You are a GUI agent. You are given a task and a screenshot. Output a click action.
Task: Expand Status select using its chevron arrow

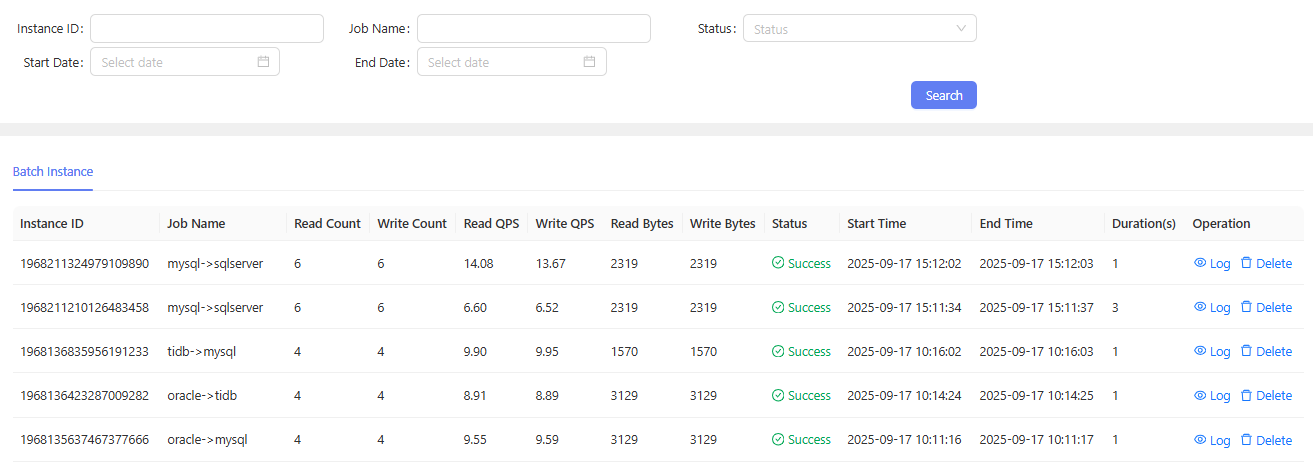point(961,29)
